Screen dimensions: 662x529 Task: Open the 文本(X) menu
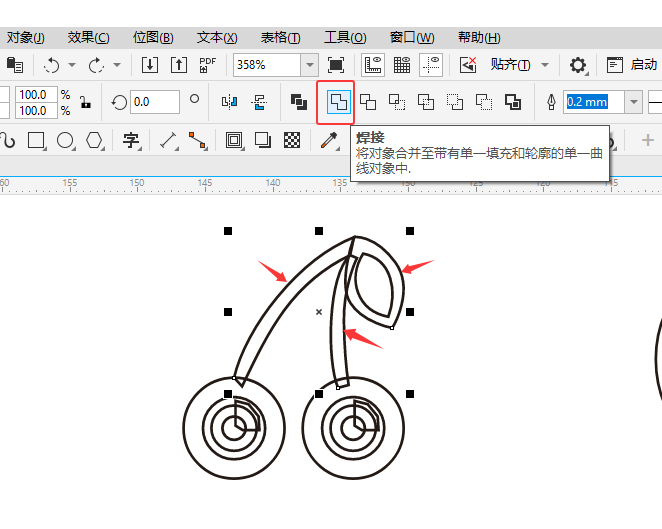coord(217,38)
